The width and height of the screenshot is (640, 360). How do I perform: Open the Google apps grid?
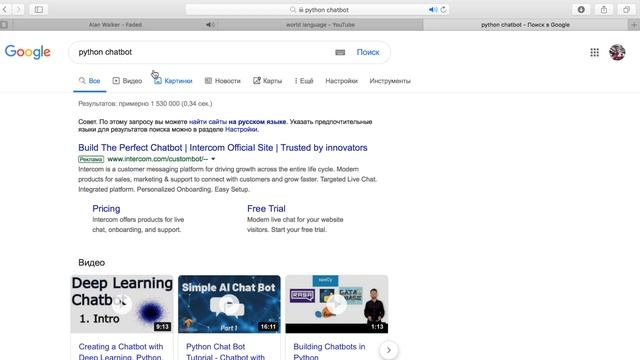tap(594, 52)
